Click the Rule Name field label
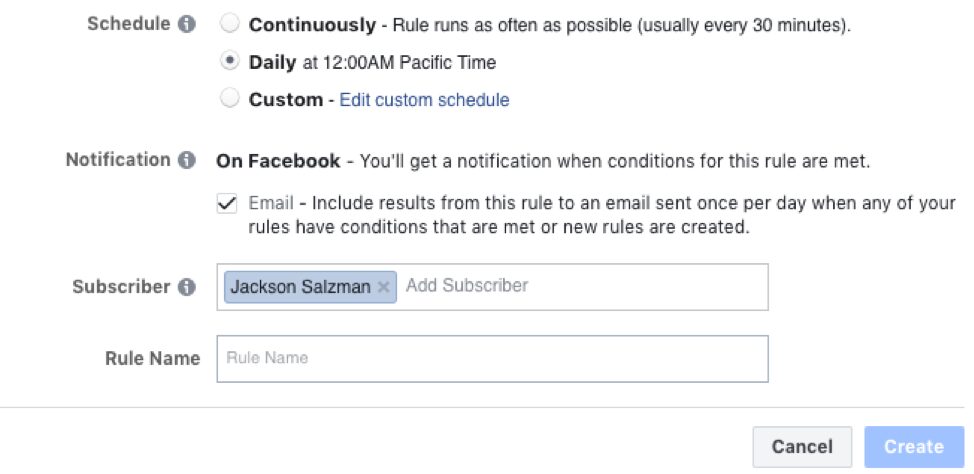Viewport: 974px width, 474px height. [x=152, y=358]
